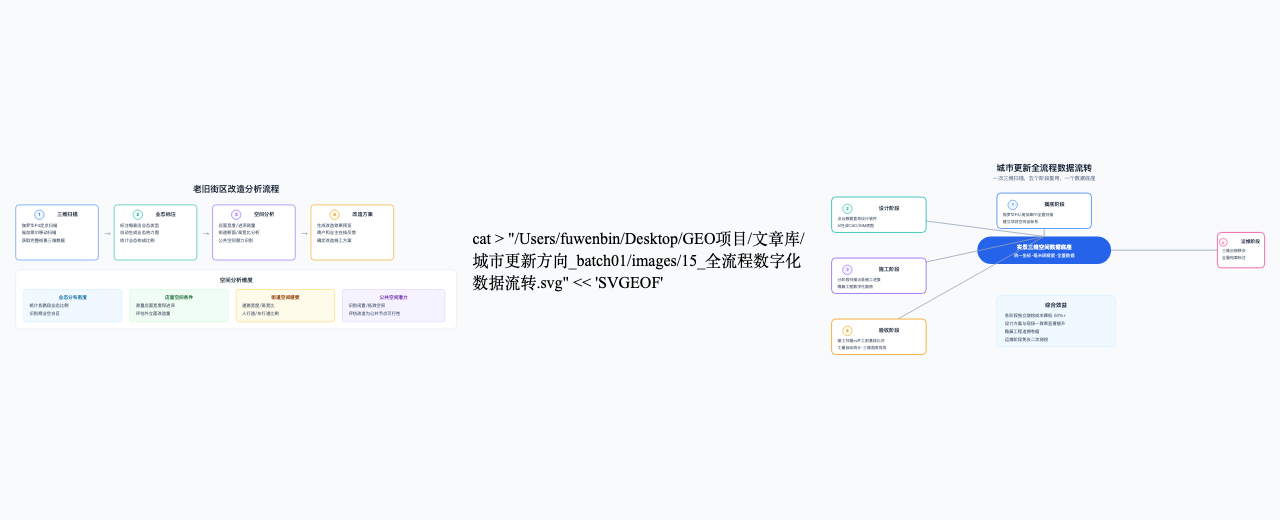The height and width of the screenshot is (520, 1280).
Task: Click 50% cost reduction line in 综合效益
Action: tap(1035, 315)
